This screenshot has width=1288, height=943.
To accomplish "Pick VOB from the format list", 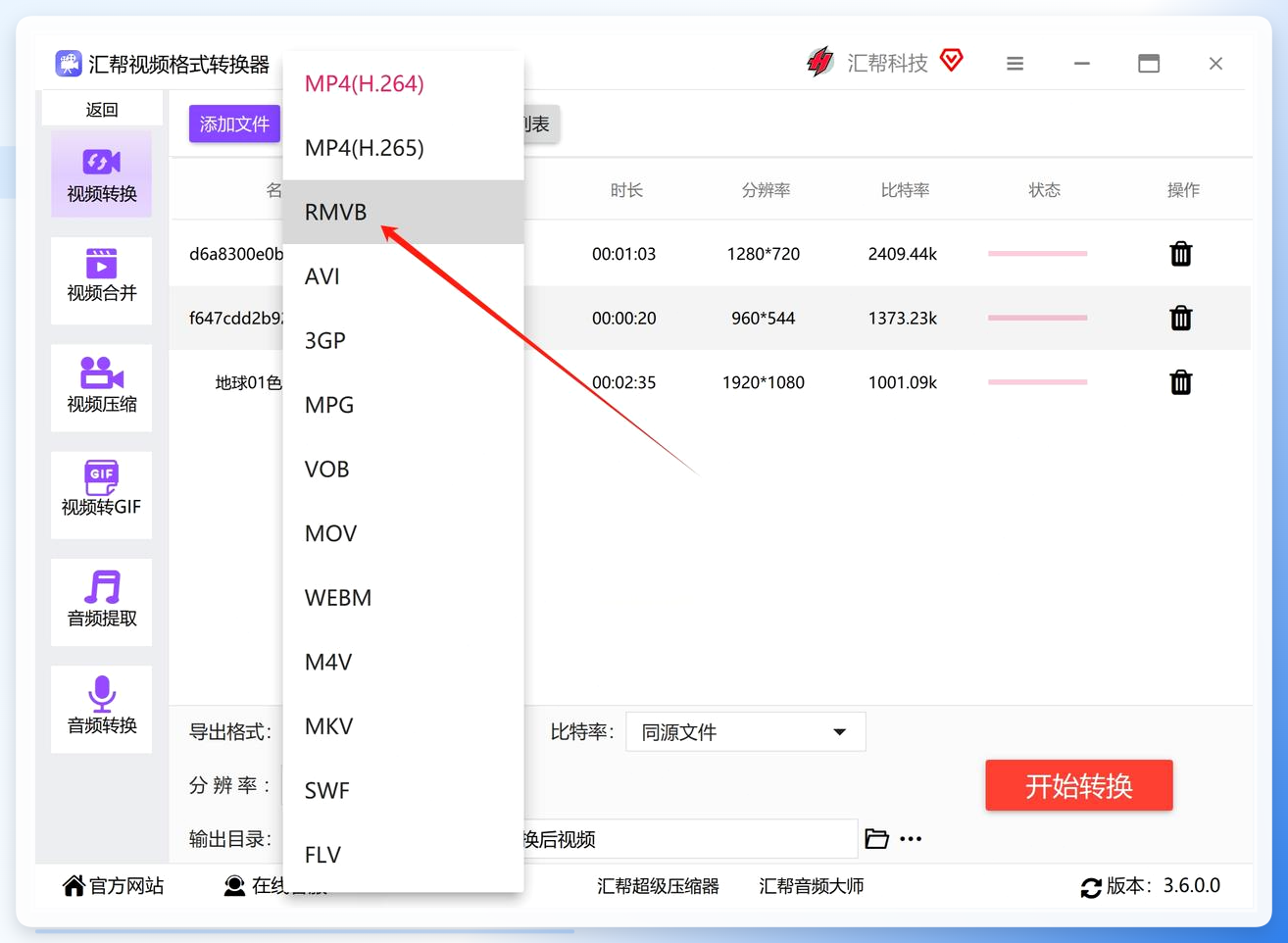I will [404, 469].
